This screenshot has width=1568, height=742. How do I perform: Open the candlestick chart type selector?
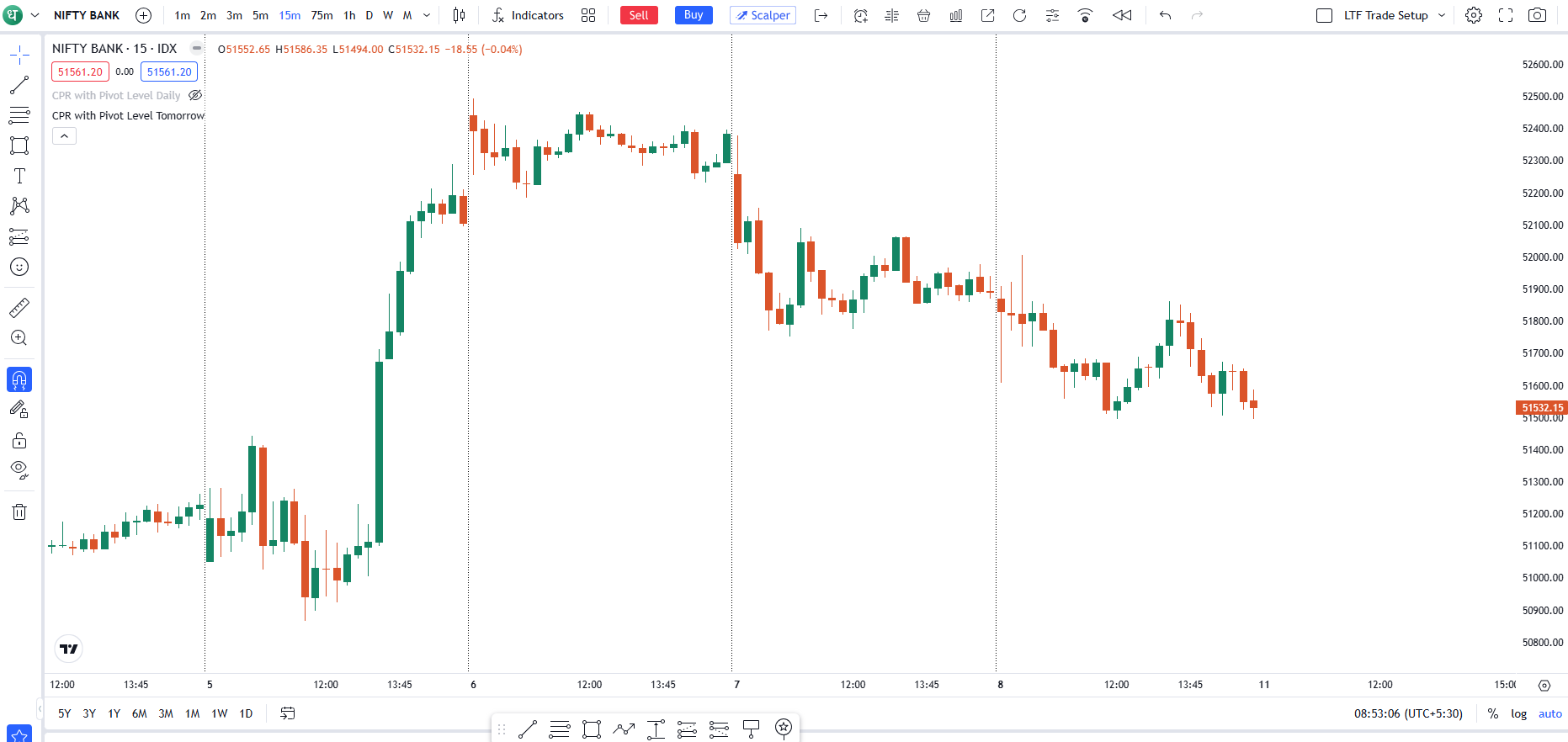coord(459,15)
